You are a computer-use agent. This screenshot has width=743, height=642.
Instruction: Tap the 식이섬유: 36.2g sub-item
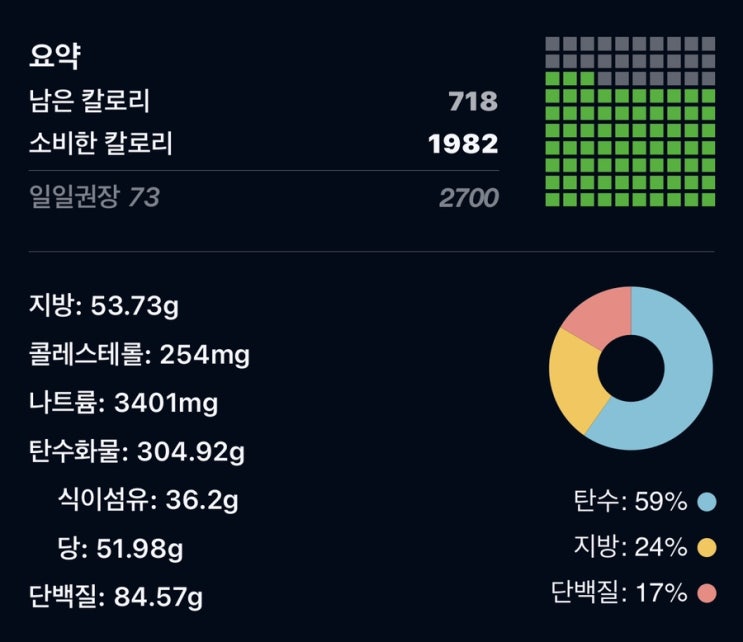pos(148,500)
